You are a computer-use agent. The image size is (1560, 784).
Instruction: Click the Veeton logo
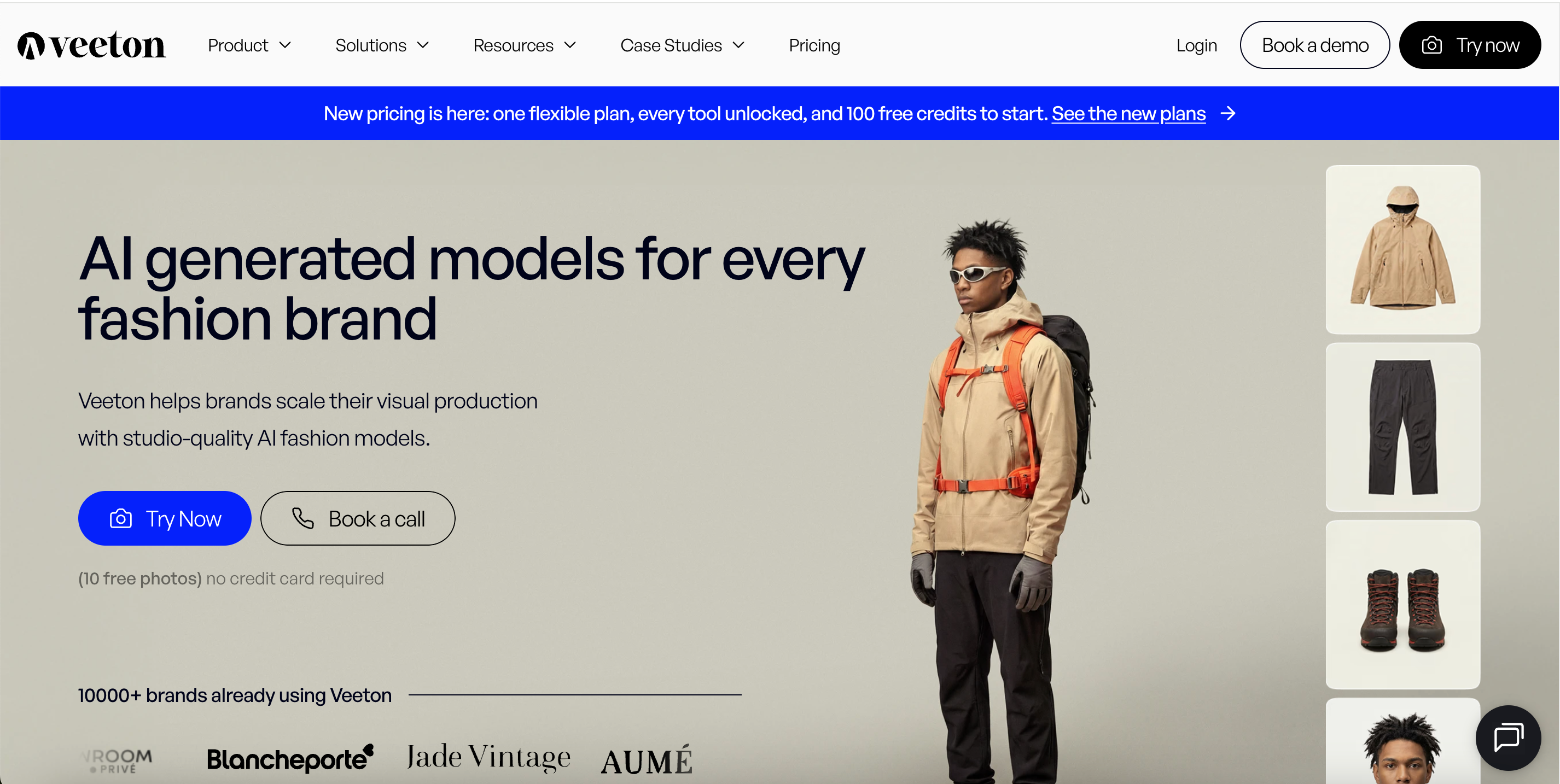click(91, 45)
